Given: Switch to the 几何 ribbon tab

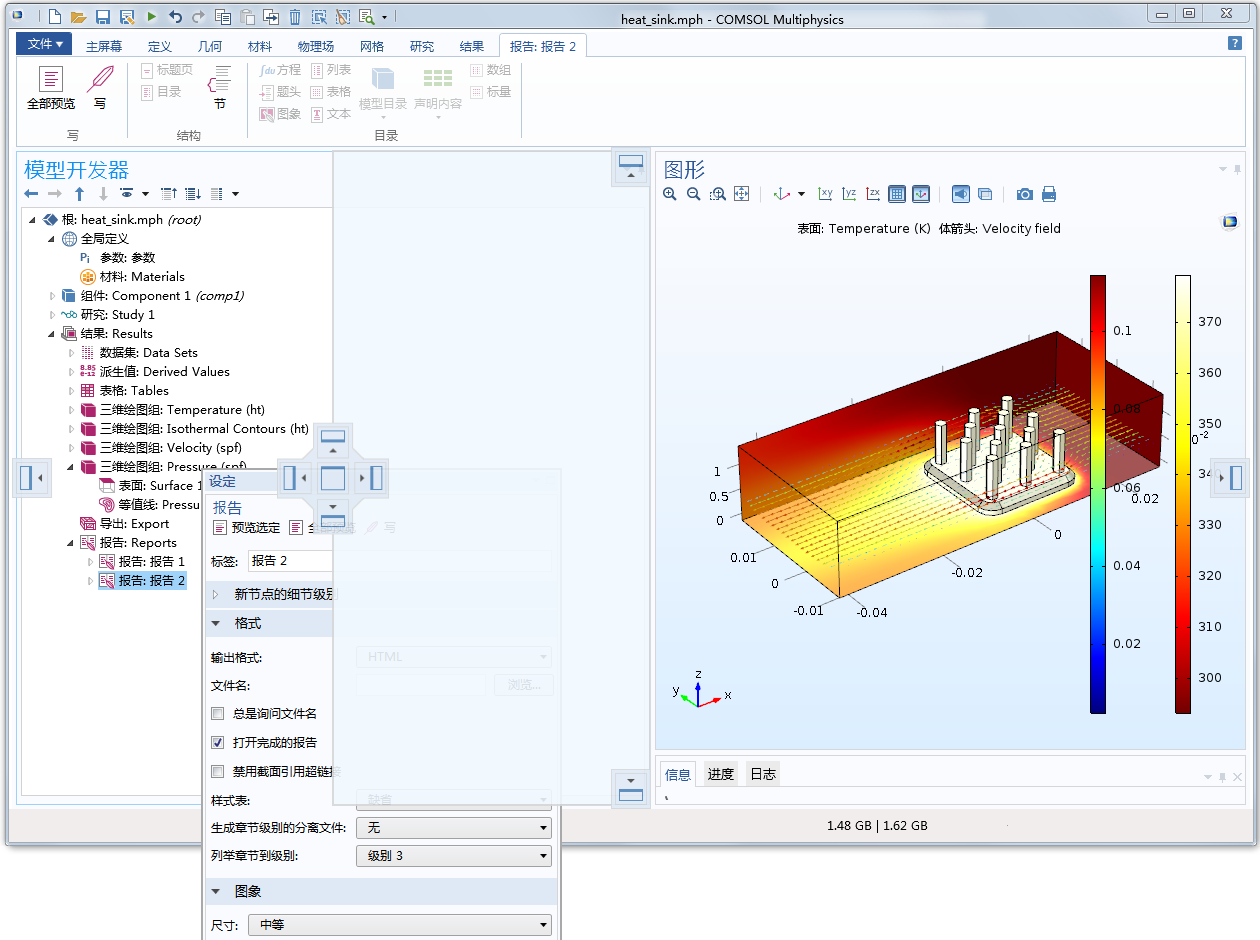Looking at the screenshot, I should click(x=210, y=45).
